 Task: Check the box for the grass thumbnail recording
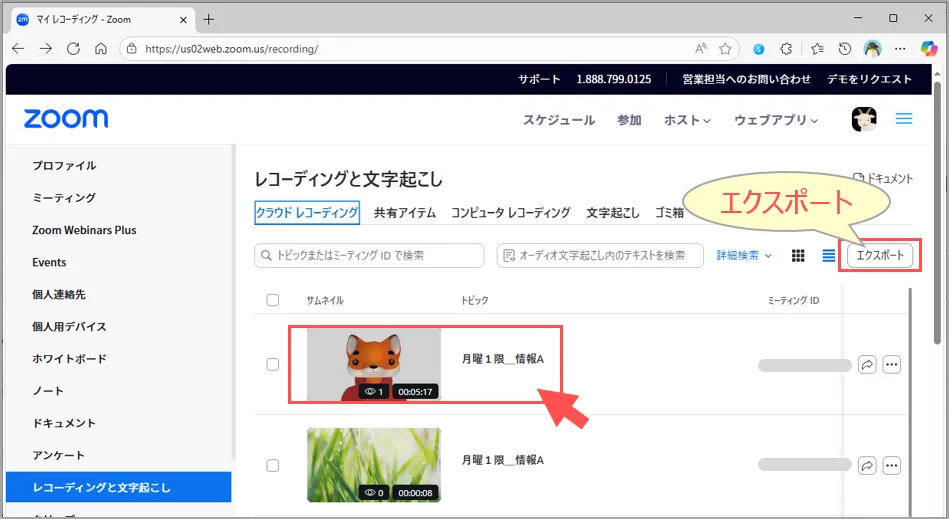click(273, 465)
